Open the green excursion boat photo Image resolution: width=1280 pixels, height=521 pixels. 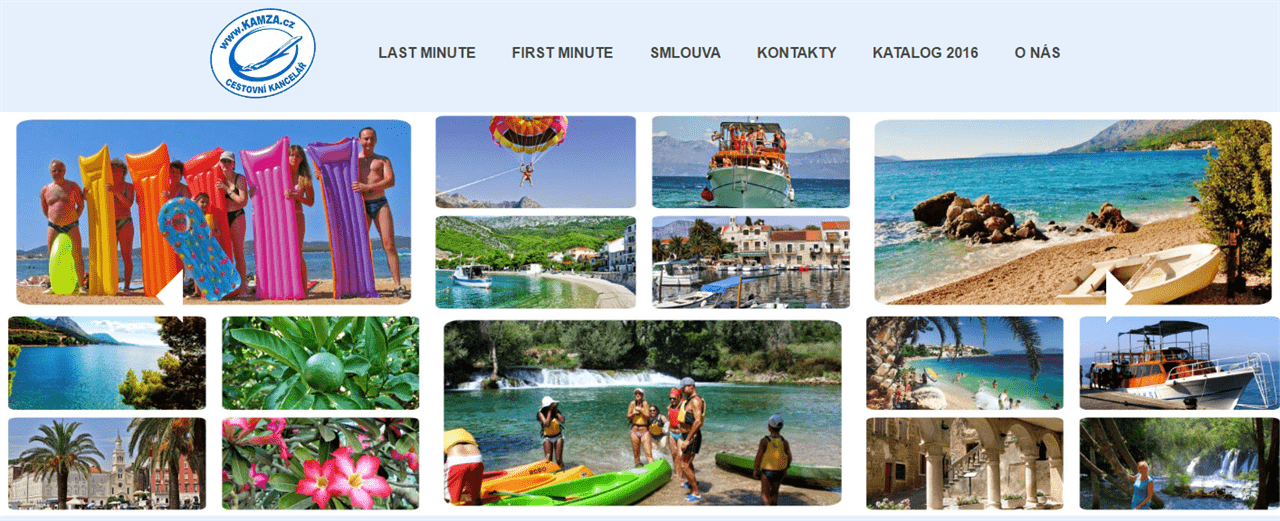751,162
